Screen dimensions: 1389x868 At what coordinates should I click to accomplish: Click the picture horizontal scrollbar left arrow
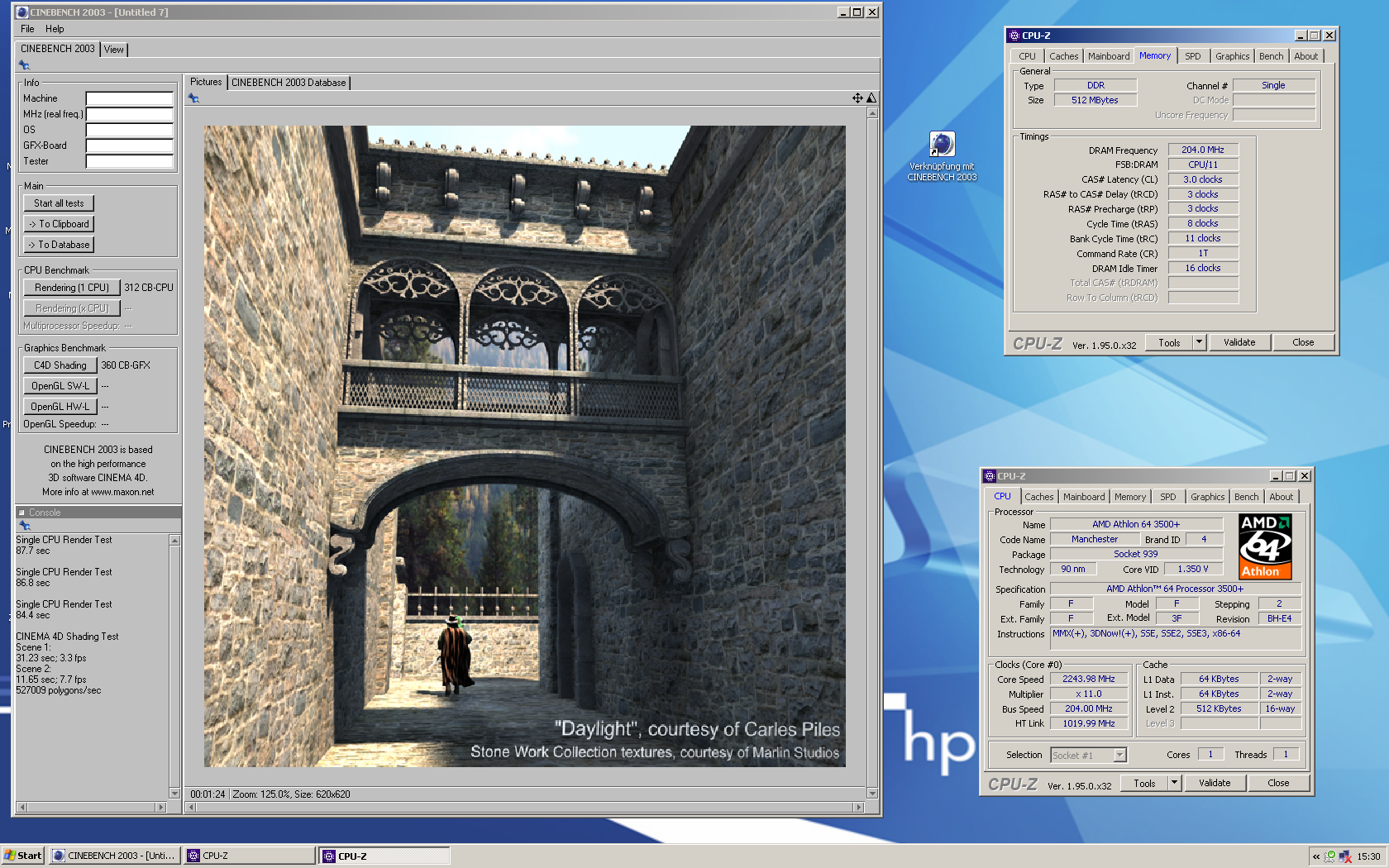coord(191,807)
